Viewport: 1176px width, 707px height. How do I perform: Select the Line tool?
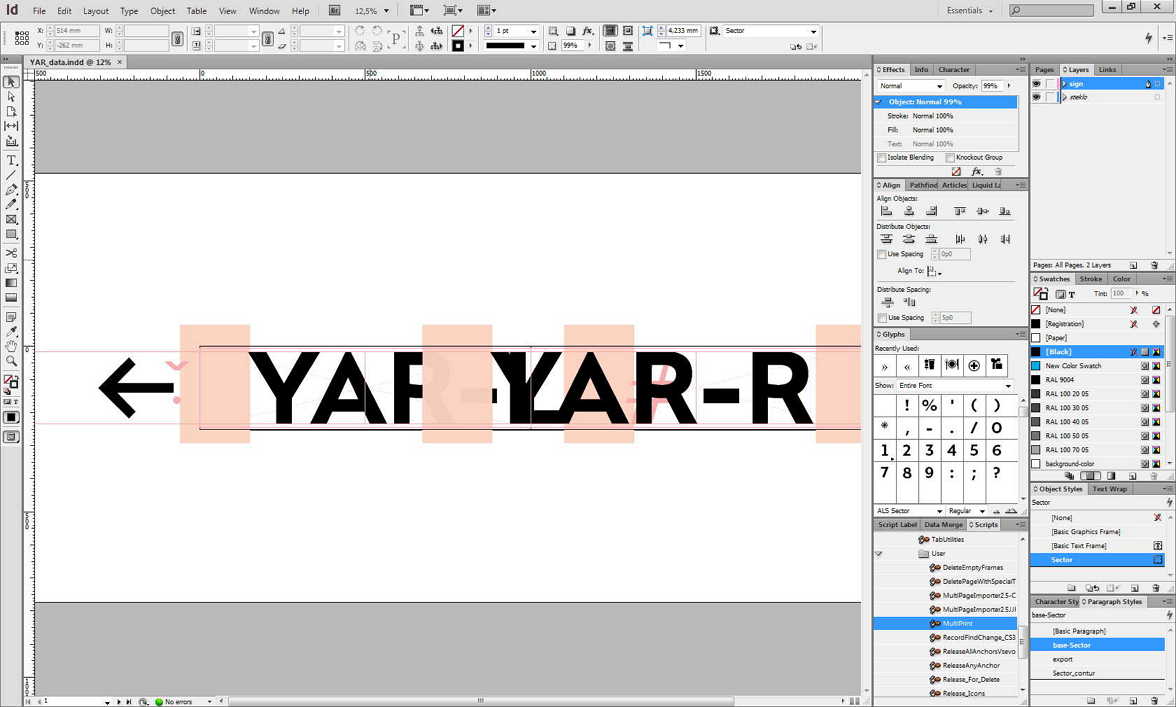click(11, 175)
